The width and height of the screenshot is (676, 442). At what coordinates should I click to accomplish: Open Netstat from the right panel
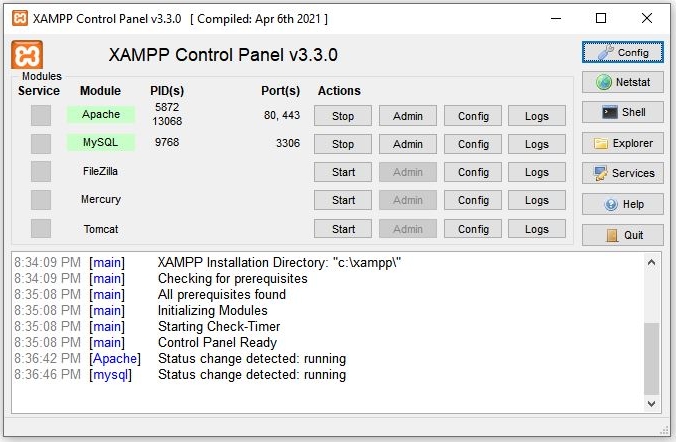(623, 82)
